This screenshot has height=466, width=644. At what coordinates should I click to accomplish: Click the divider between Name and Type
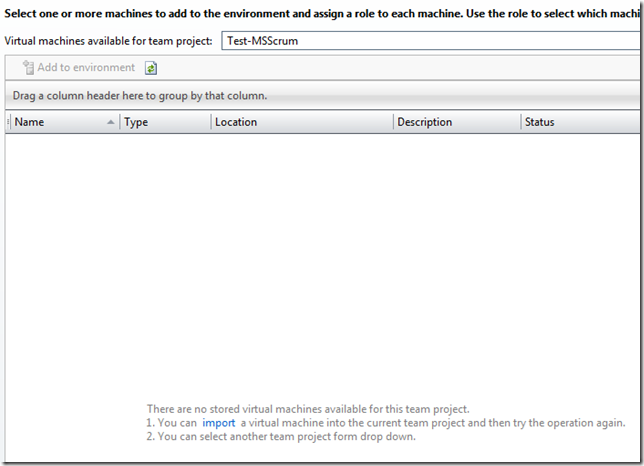(120, 122)
